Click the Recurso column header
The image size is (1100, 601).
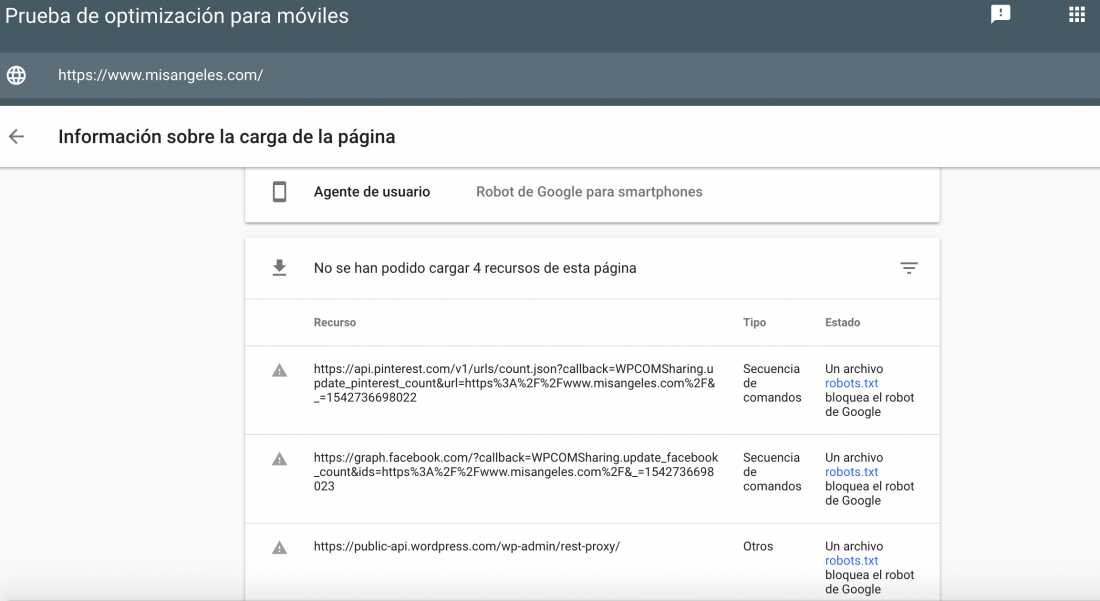(335, 323)
